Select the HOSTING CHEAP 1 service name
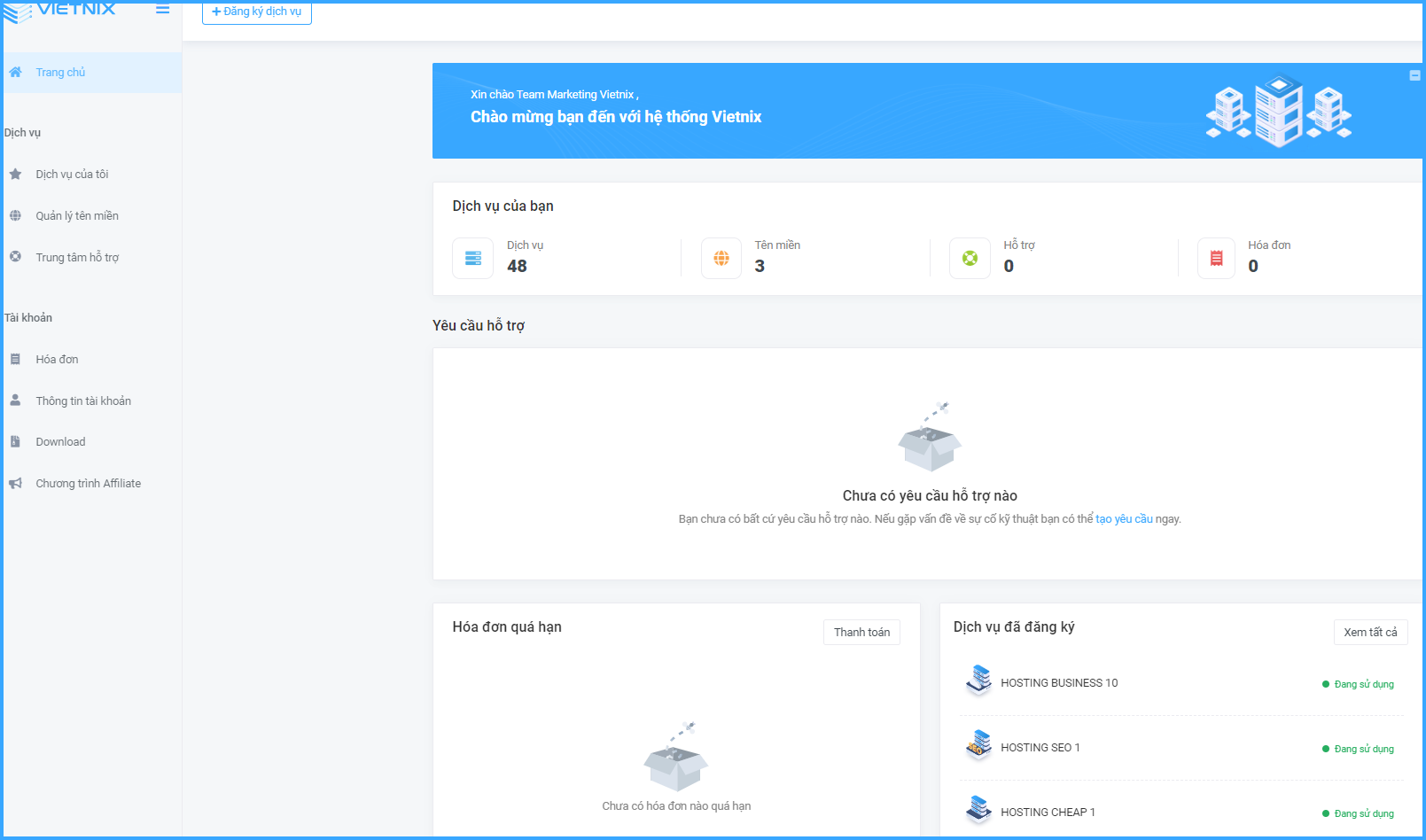The width and height of the screenshot is (1426, 840). click(x=1048, y=813)
